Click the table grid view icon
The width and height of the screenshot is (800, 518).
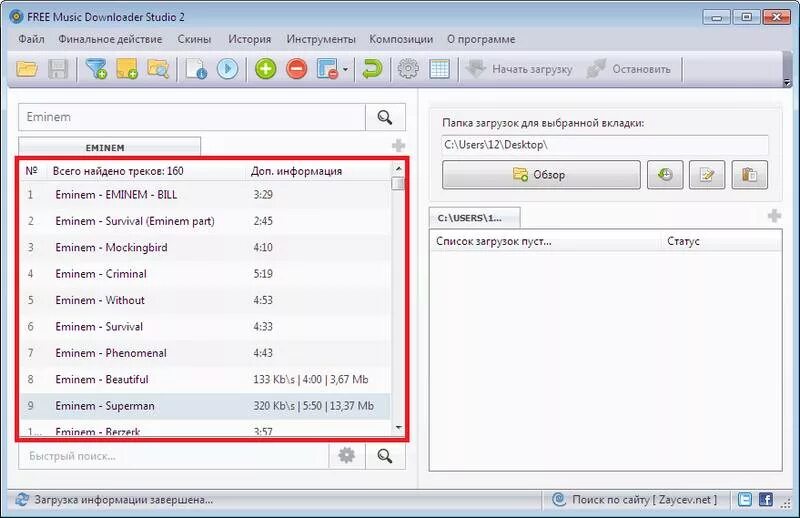tap(439, 69)
